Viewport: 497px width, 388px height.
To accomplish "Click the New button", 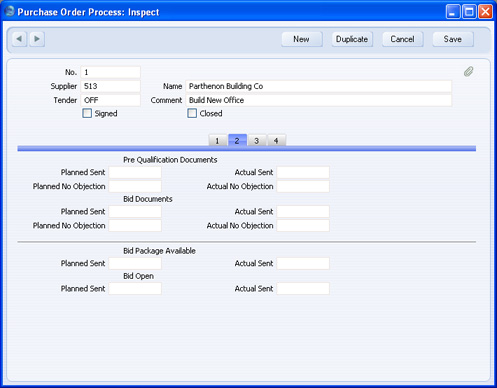I will (302, 39).
